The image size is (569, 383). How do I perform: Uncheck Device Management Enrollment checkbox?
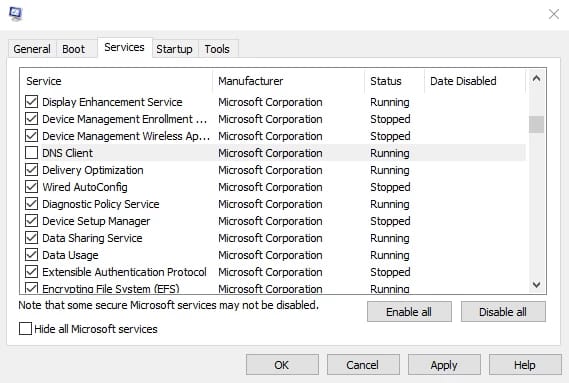tap(32, 119)
